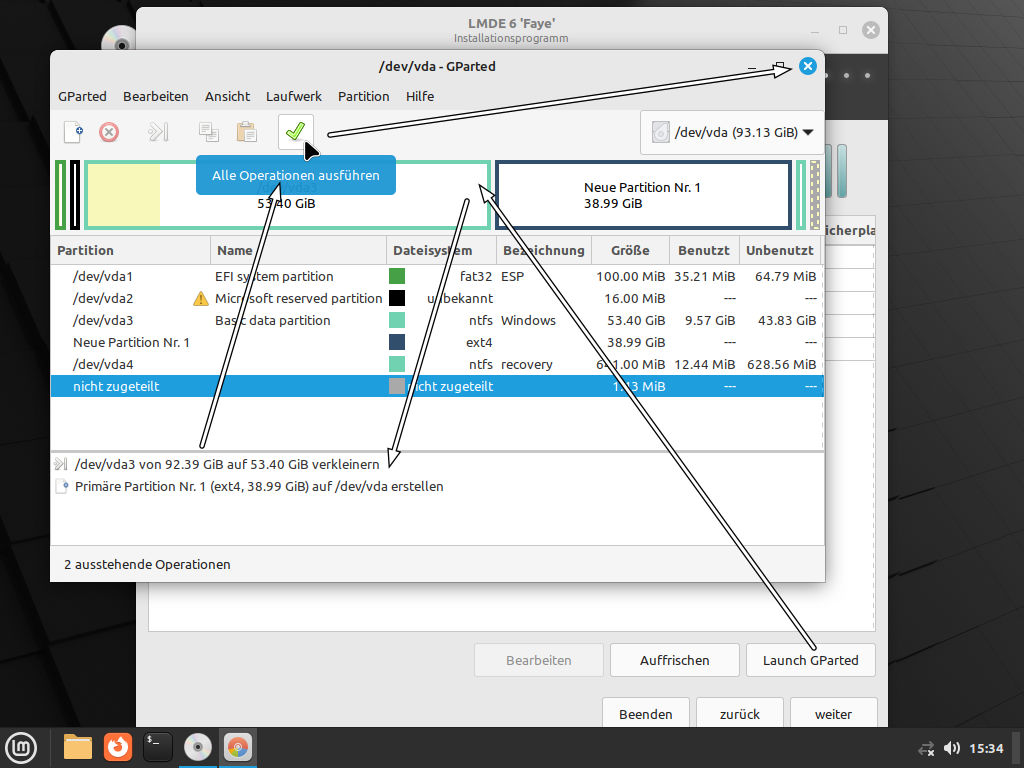Click the Name column header
Screen dimensions: 1024x768
coord(298,250)
